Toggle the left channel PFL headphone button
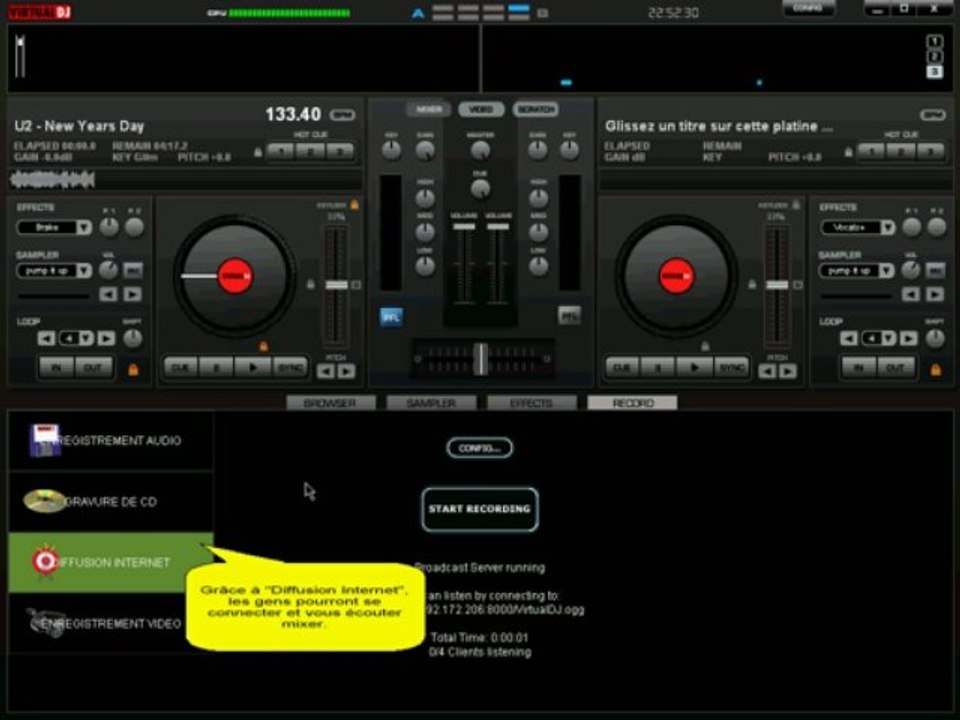Screen dimensions: 960x720 pos(391,317)
